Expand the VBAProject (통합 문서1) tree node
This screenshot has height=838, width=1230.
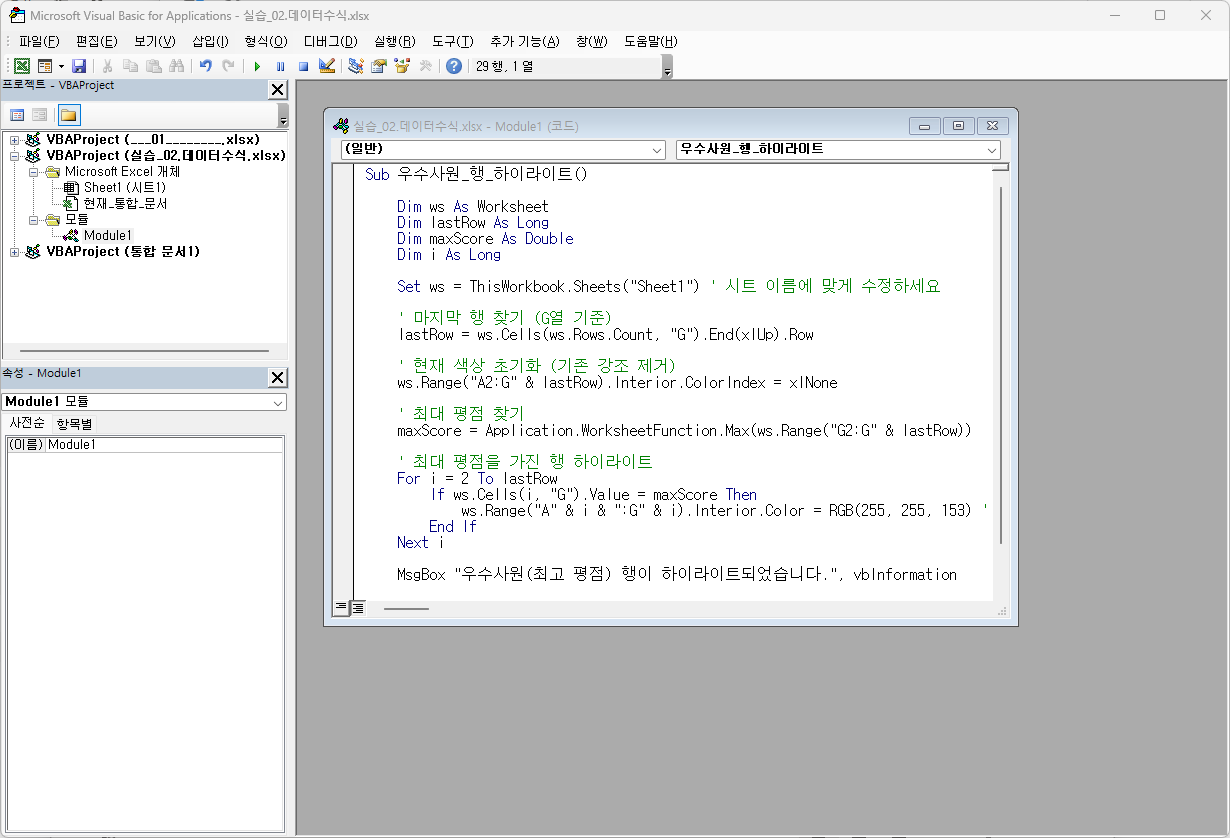pyautogui.click(x=15, y=252)
